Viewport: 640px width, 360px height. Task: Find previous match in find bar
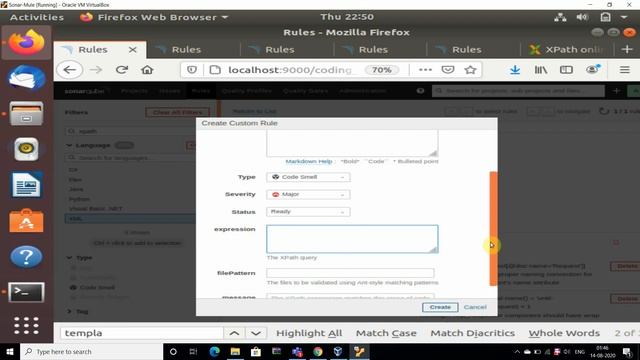coord(234,333)
